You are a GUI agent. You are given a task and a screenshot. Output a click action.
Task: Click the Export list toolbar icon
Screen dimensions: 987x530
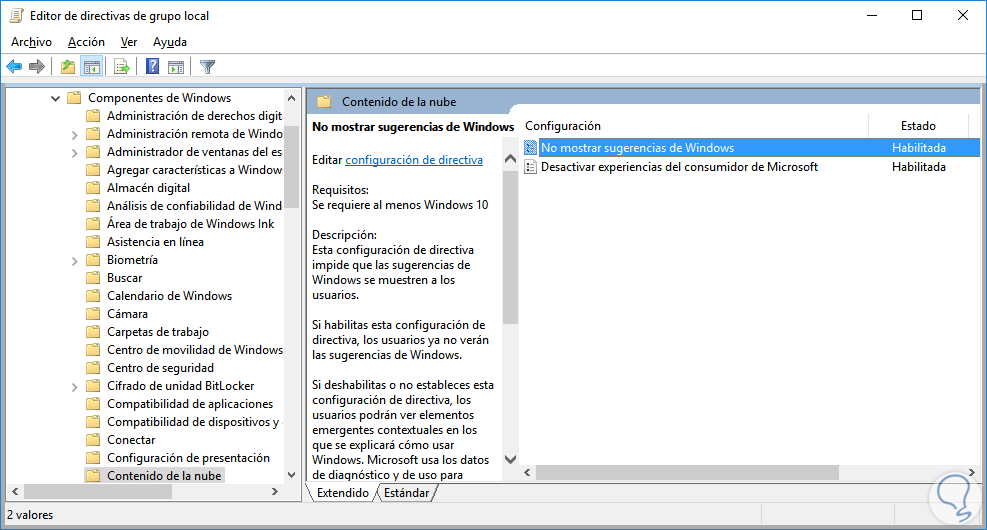[122, 66]
